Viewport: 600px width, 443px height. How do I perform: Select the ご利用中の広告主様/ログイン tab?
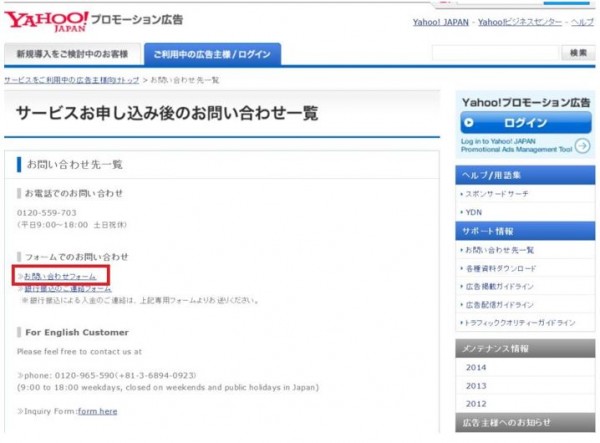tap(212, 54)
